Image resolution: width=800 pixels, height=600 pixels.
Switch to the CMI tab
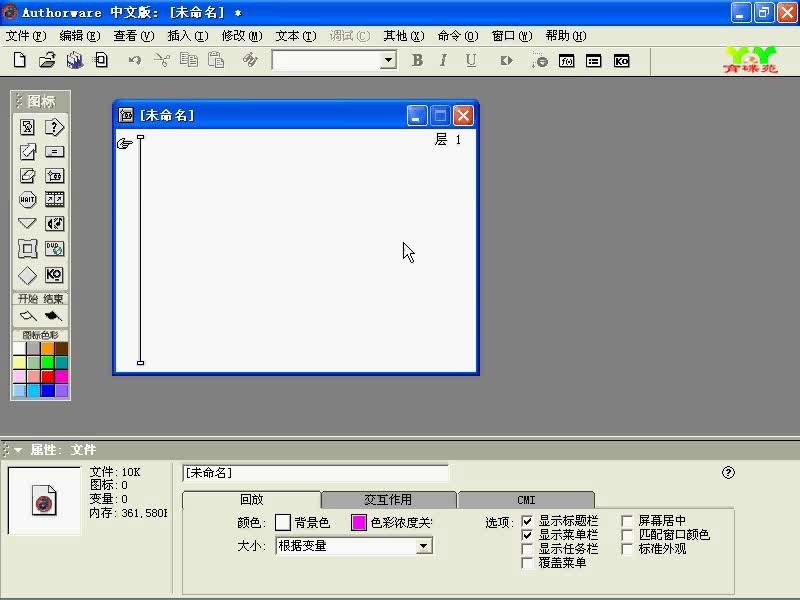(526, 499)
